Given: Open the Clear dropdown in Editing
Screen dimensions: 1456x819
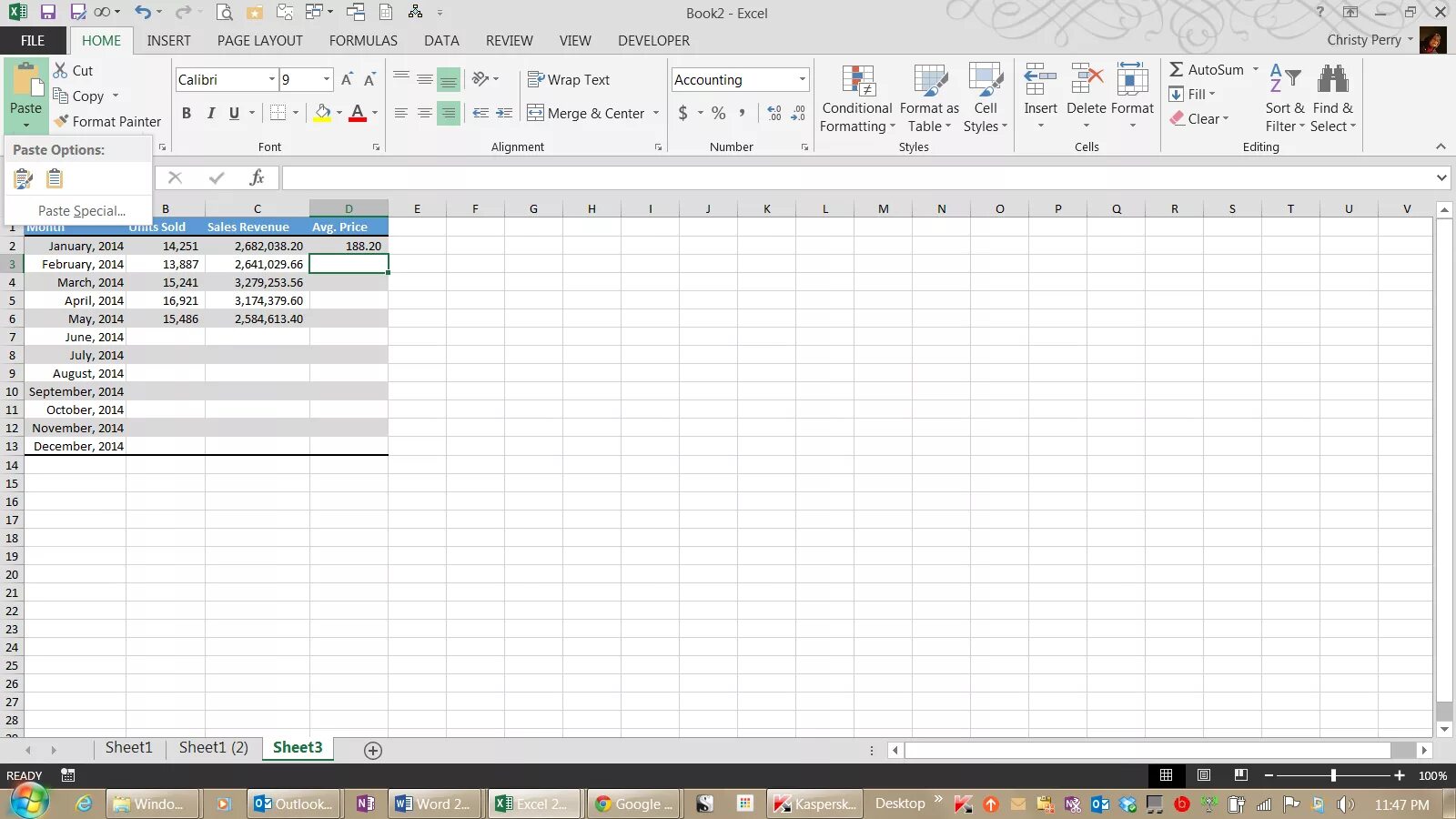Looking at the screenshot, I should click(x=1199, y=118).
